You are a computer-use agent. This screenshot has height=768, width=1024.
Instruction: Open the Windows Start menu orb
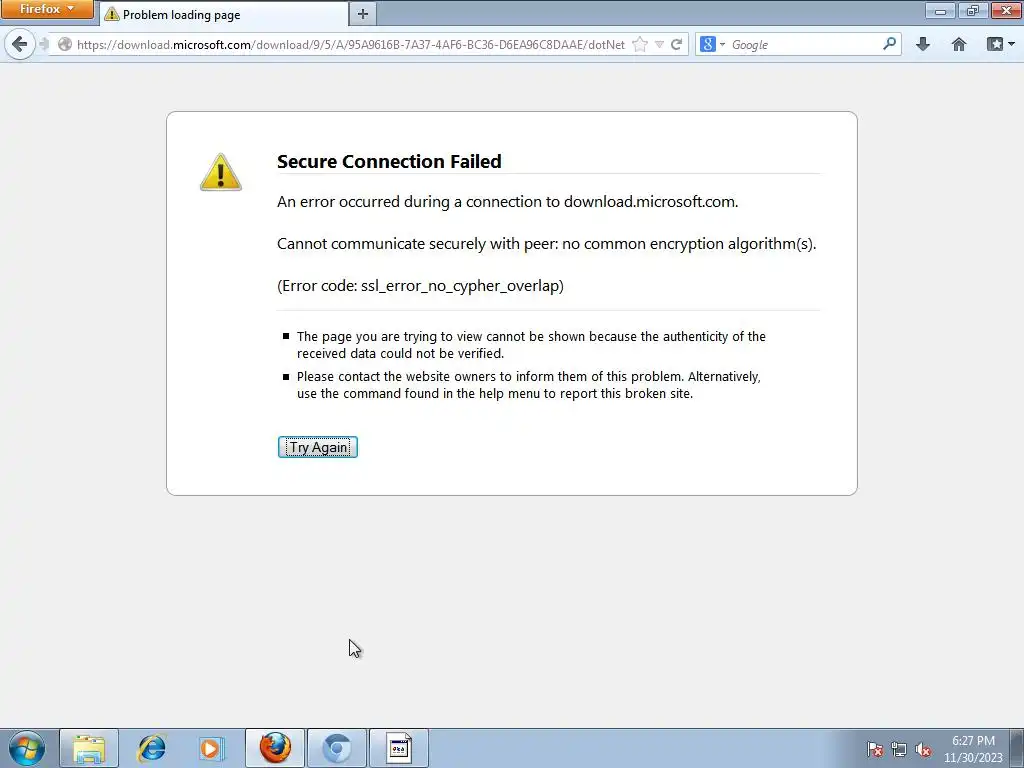[27, 748]
